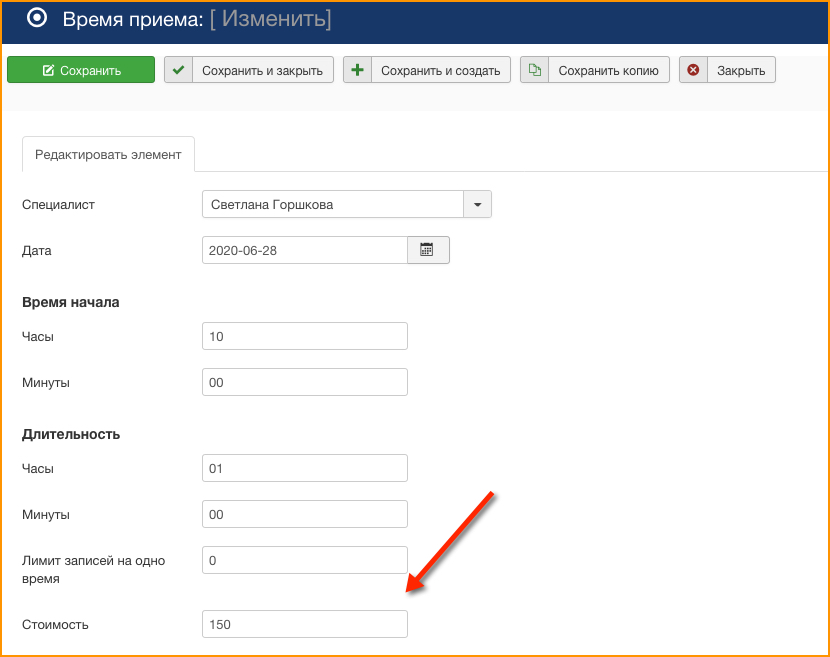Click the Минуты field under Длительность
830x657 pixels.
[x=304, y=514]
